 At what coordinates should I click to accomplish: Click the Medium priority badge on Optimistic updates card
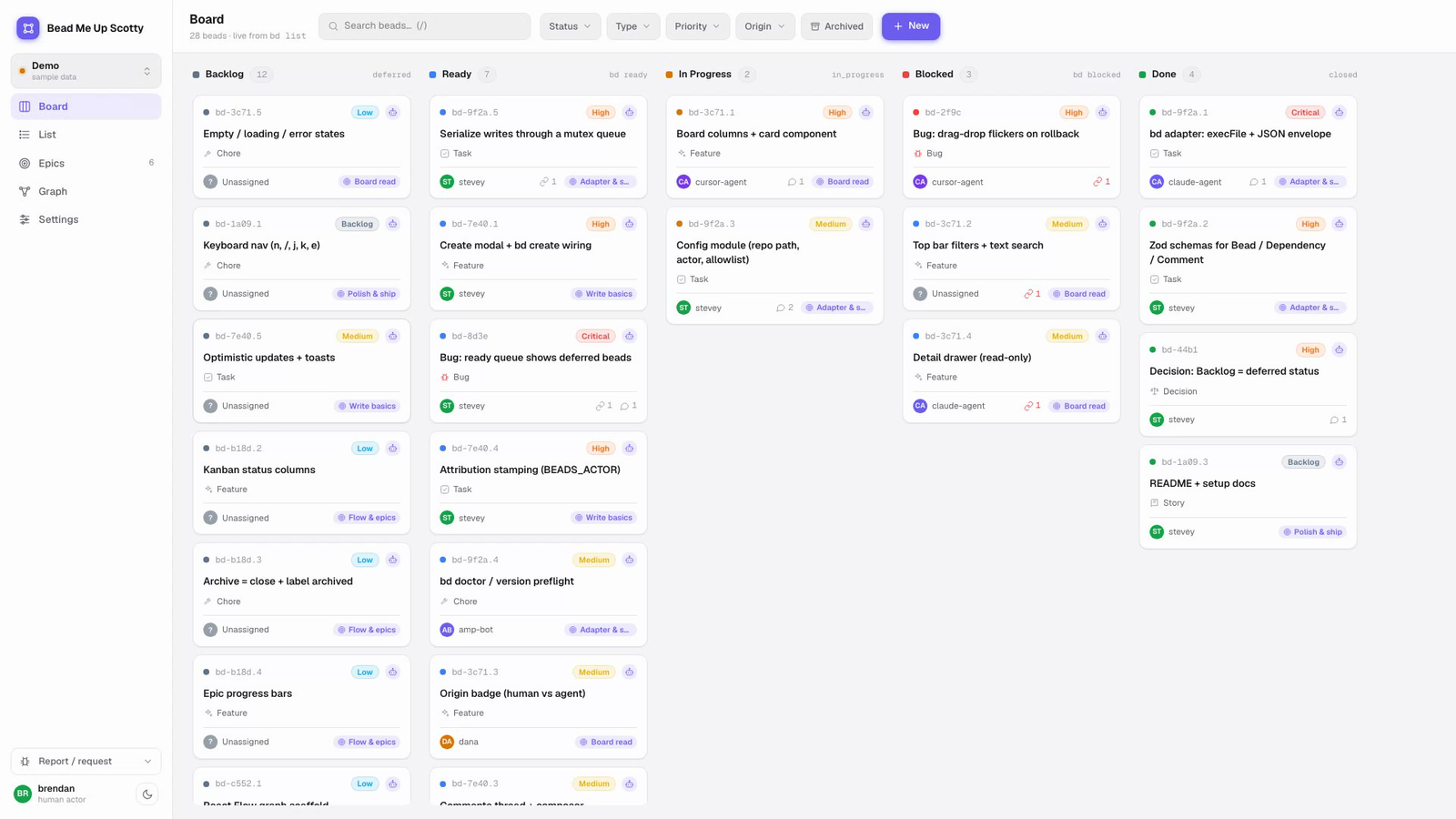(x=358, y=336)
